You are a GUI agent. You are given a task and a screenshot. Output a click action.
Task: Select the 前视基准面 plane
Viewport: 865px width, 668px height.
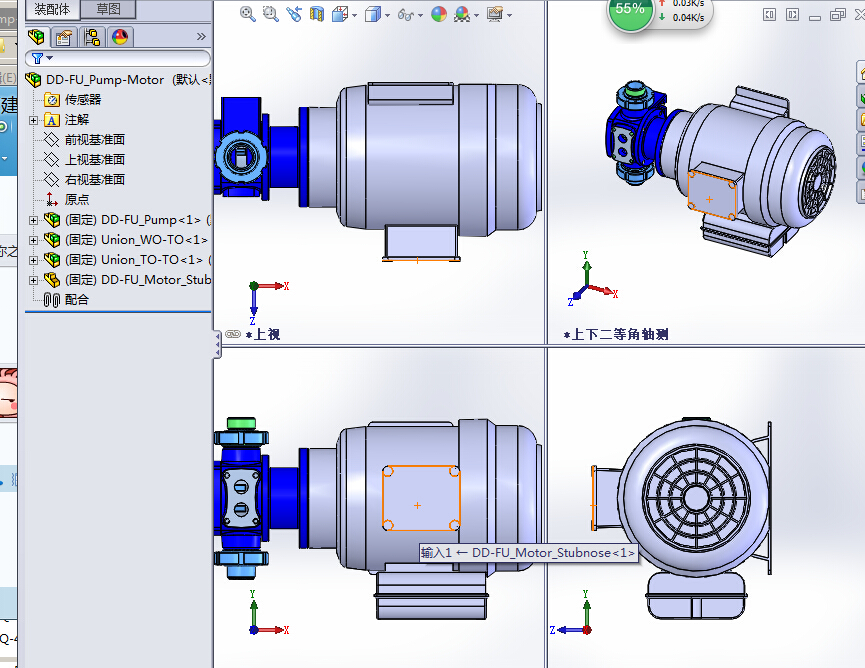coord(94,140)
